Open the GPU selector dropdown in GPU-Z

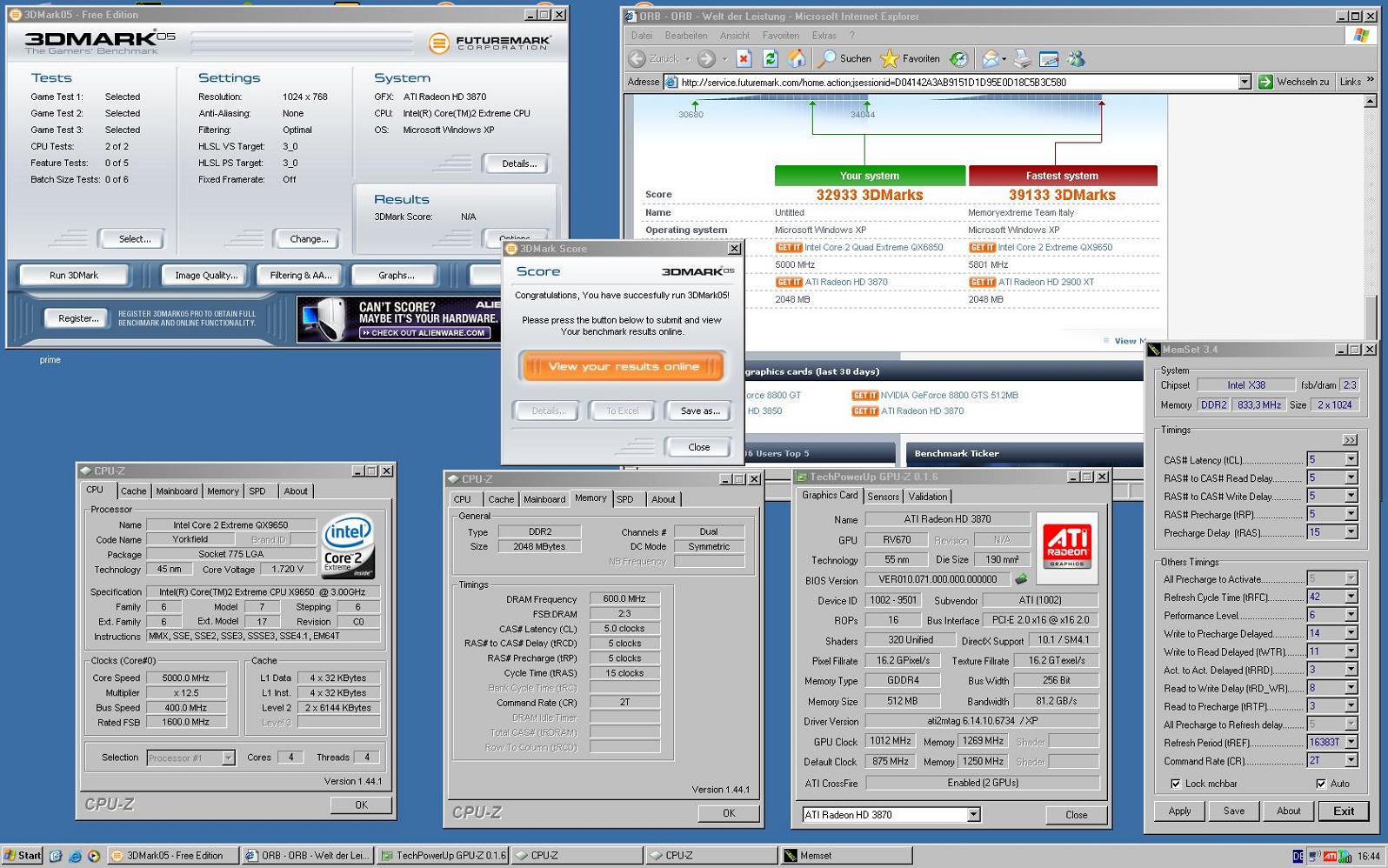(x=973, y=815)
